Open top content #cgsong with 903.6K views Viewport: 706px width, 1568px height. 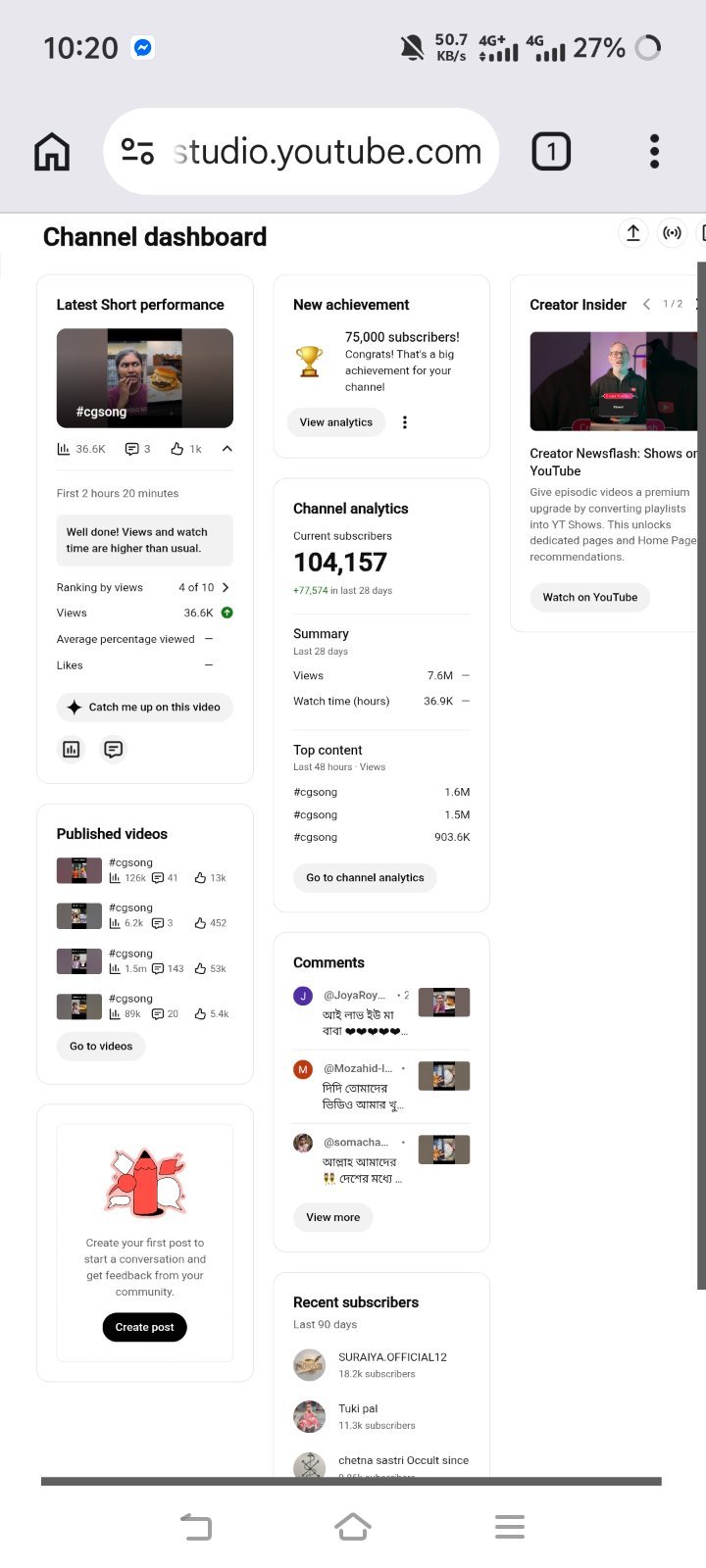pos(381,837)
